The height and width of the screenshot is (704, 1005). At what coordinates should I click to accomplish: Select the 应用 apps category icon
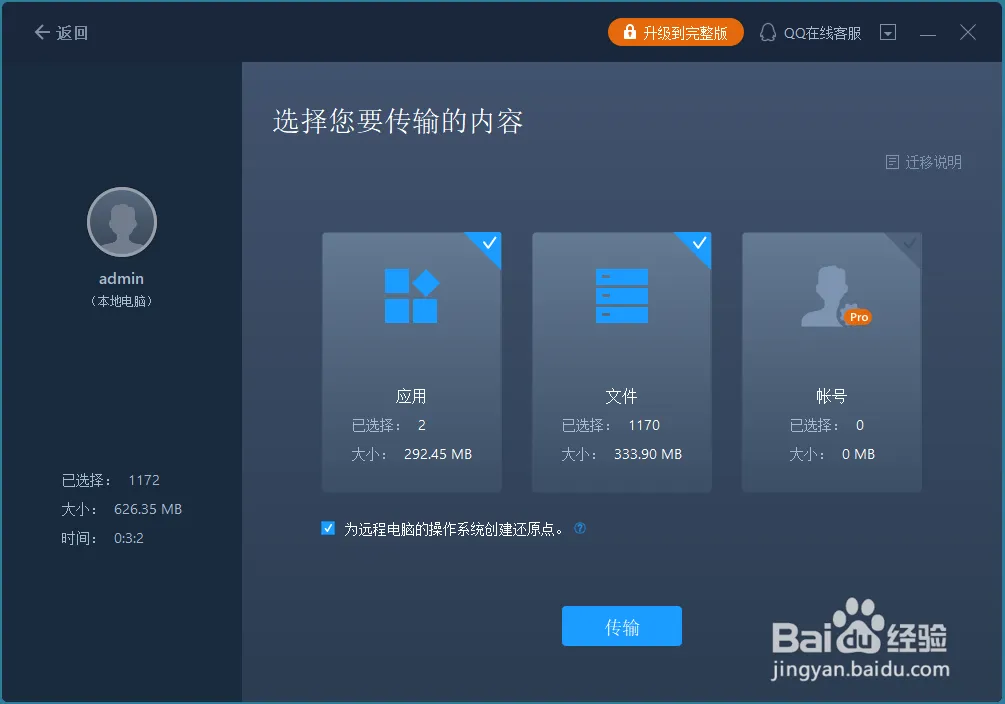click(411, 294)
